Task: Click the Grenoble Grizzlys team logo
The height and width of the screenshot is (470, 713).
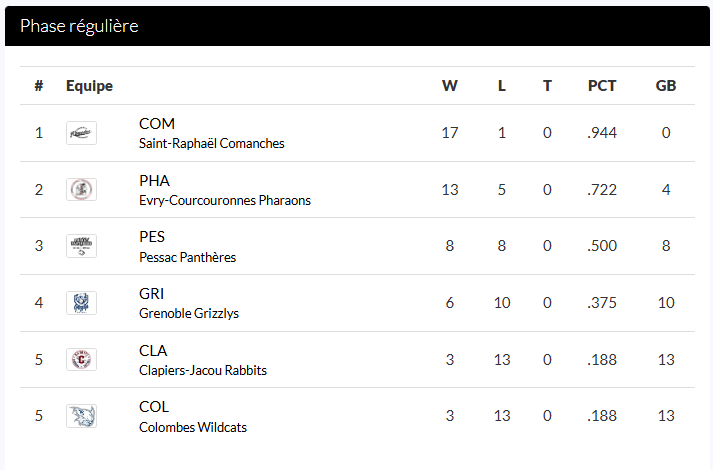Action: [81, 303]
